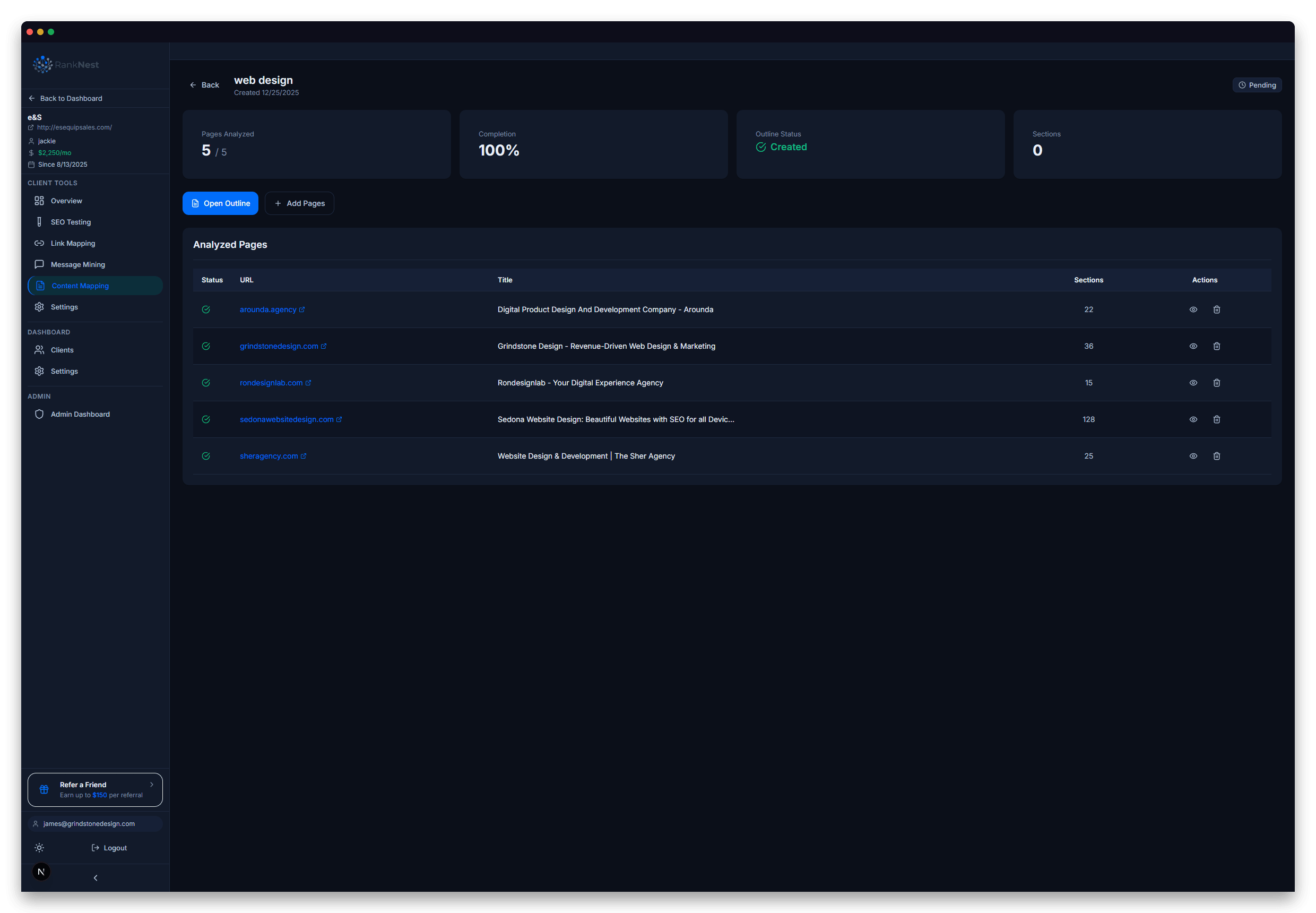
Task: Expand the Refer a Friend panel chevron
Action: 152,785
